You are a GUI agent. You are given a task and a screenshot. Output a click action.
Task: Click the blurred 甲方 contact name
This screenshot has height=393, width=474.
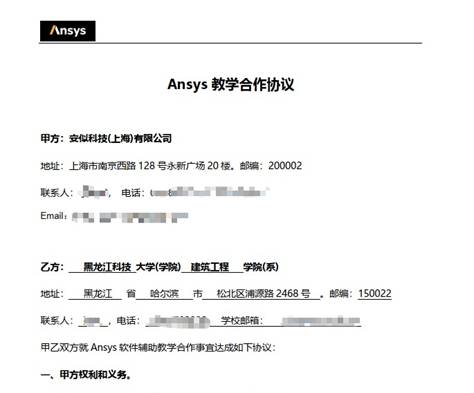(95, 192)
